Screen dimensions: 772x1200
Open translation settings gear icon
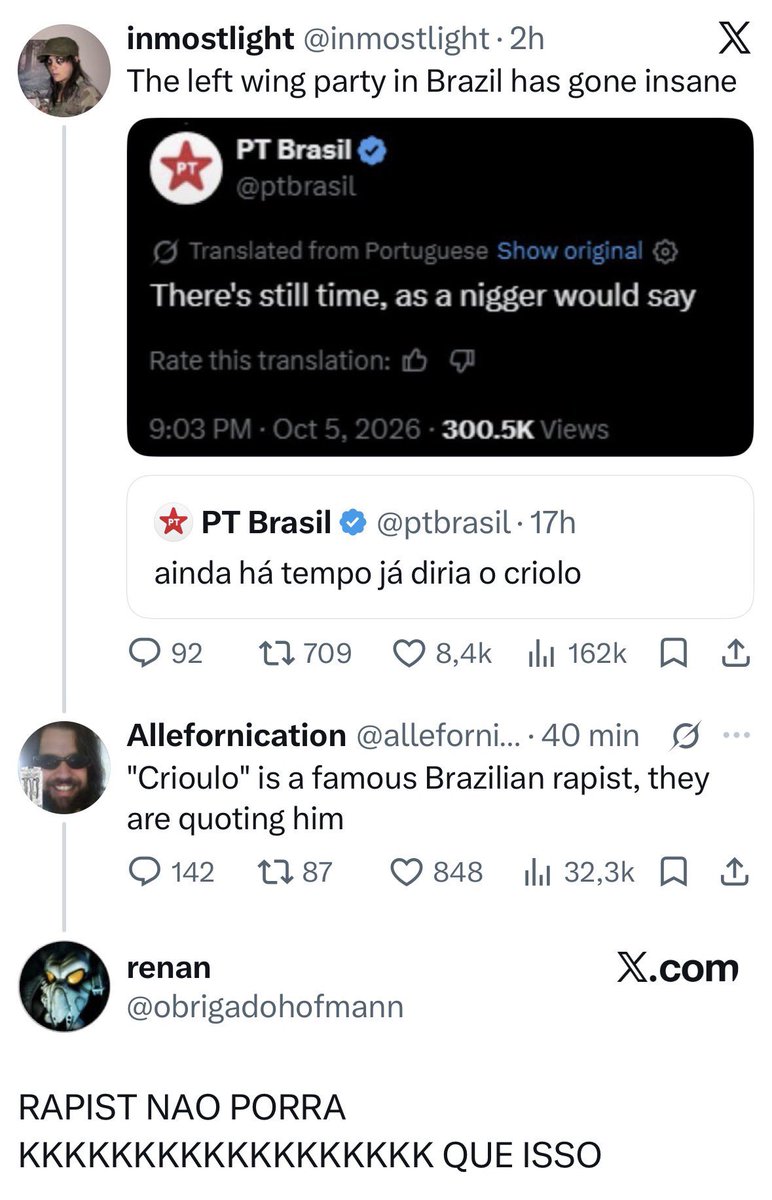[665, 251]
